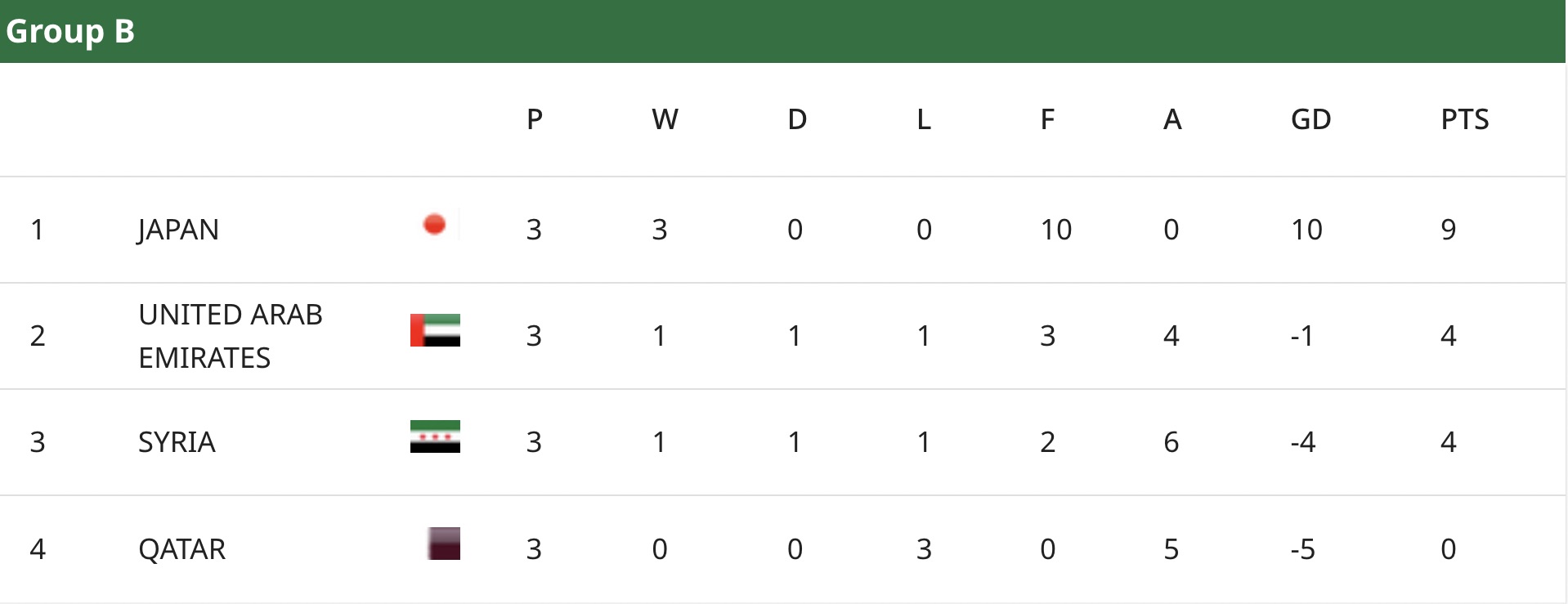Click the Group B header title
This screenshot has width=1568, height=604.
(x=70, y=31)
